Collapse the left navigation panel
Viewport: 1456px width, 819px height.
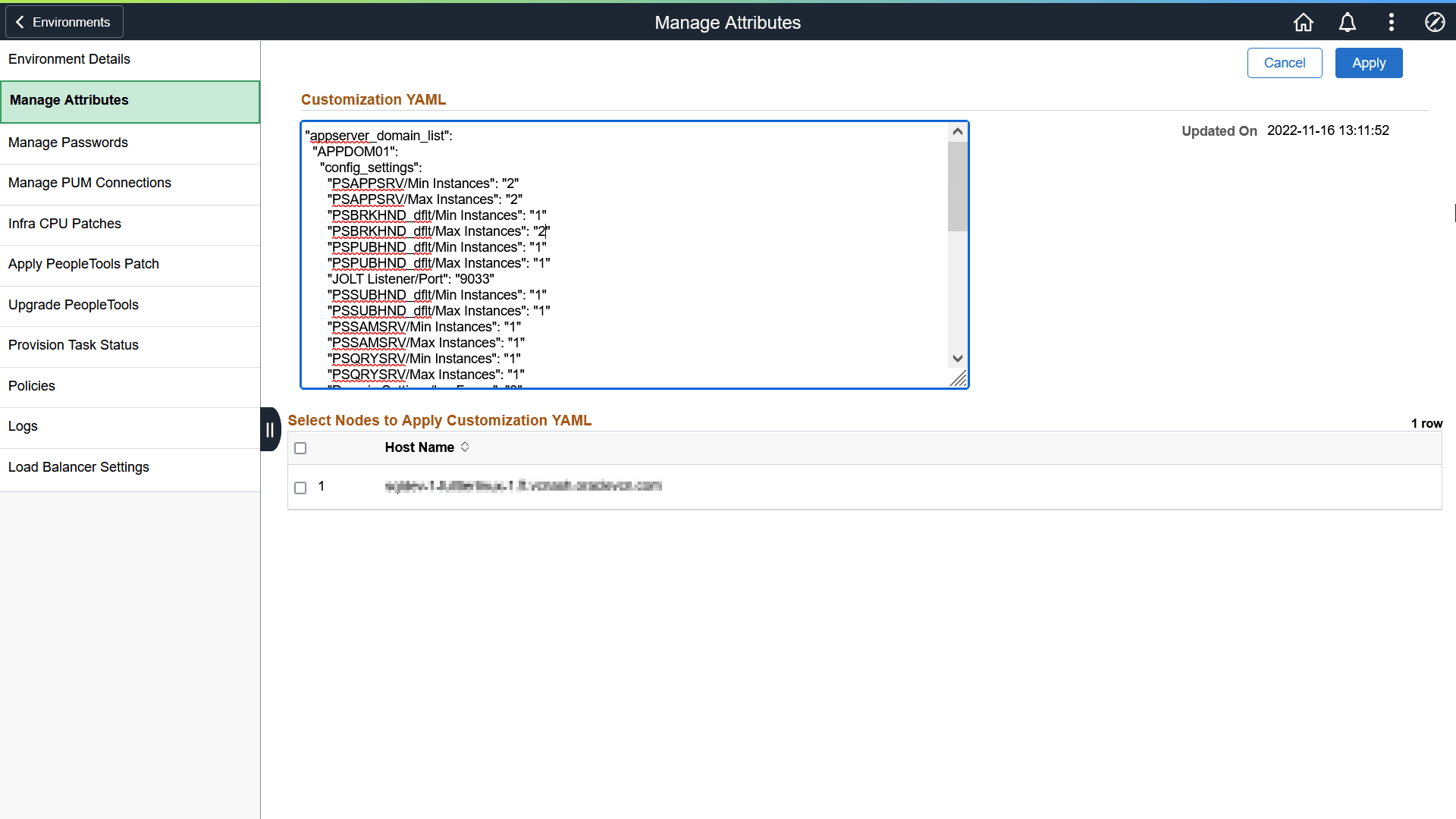270,428
